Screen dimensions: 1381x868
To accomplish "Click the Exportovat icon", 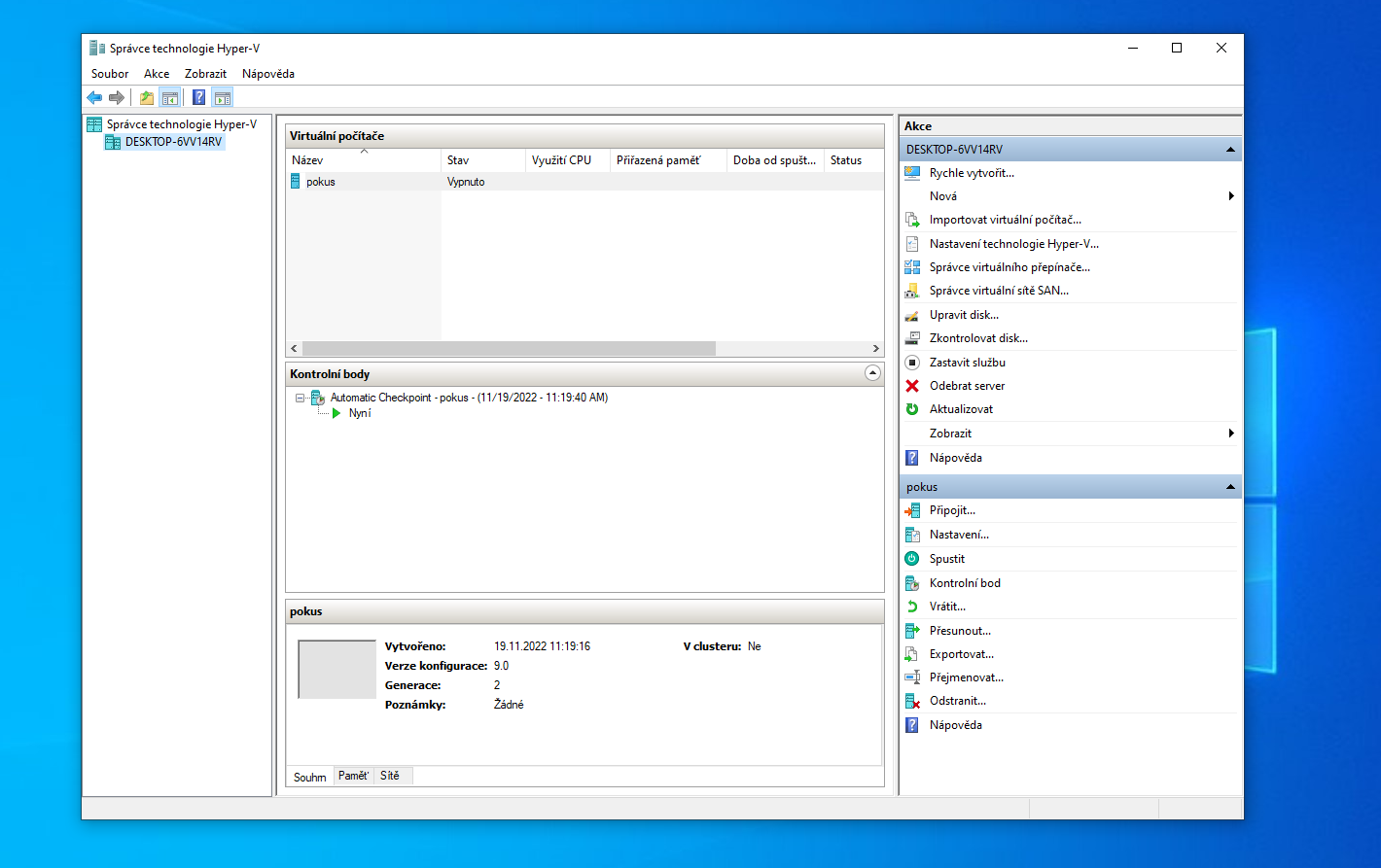I will (x=912, y=654).
